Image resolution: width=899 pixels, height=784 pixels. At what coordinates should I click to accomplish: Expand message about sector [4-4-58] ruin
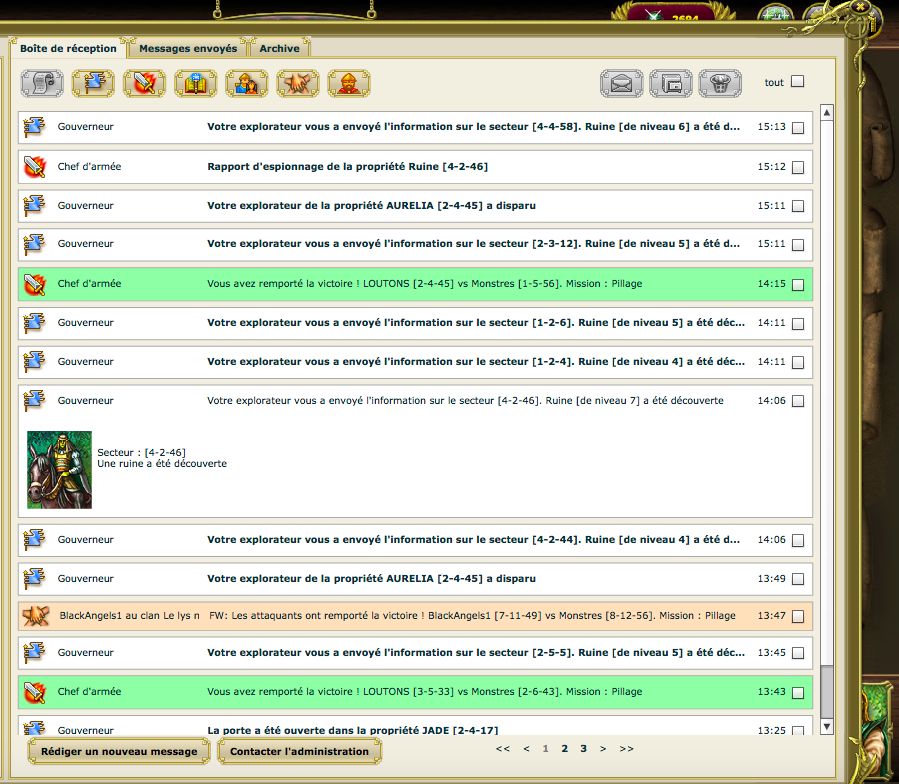point(473,128)
